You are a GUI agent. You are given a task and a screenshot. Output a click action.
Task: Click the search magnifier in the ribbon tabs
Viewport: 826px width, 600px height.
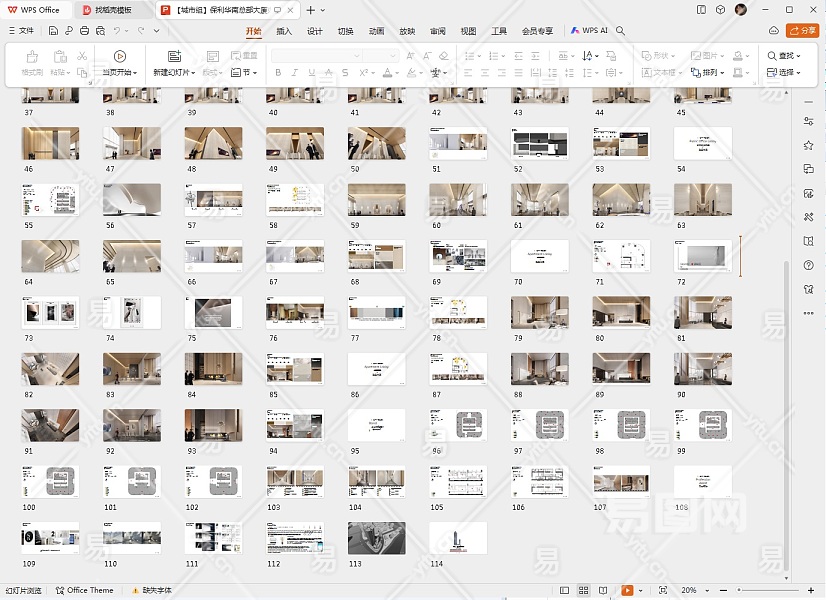621,31
